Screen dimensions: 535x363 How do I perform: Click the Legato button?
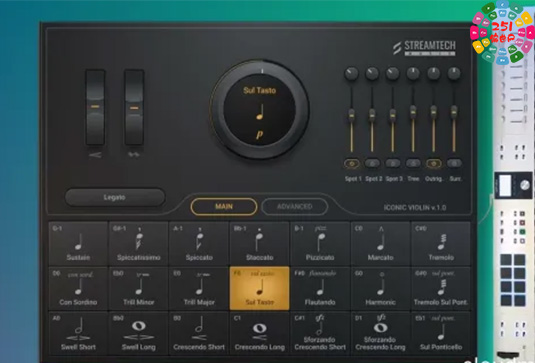tap(115, 197)
